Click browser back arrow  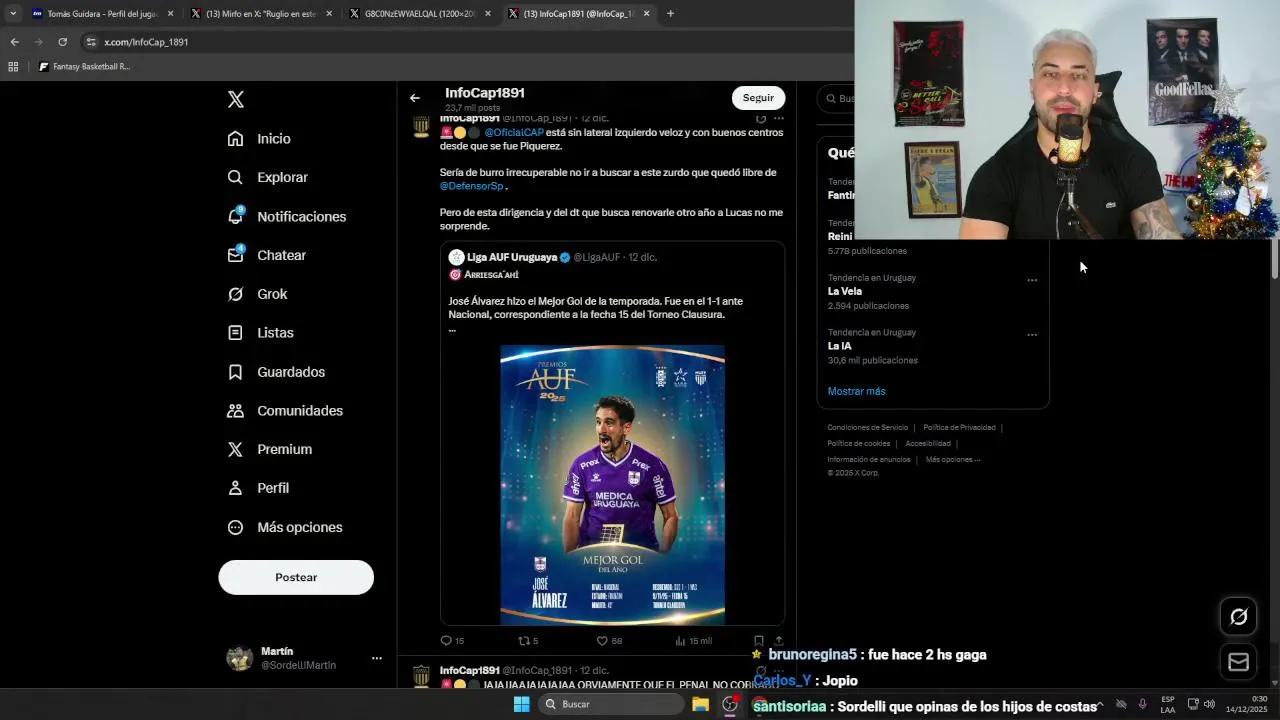(x=14, y=42)
